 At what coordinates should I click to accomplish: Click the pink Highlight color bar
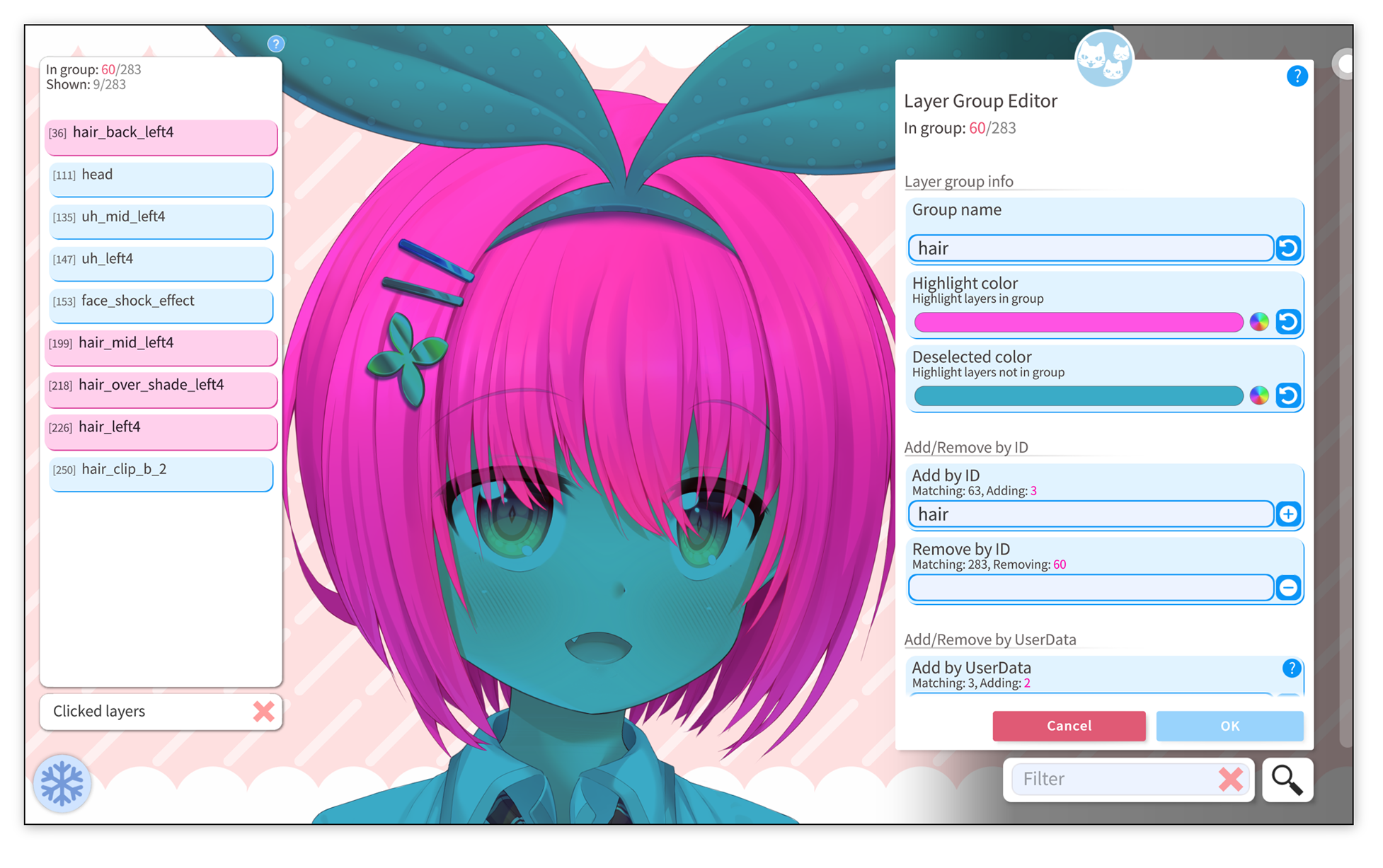point(1078,323)
